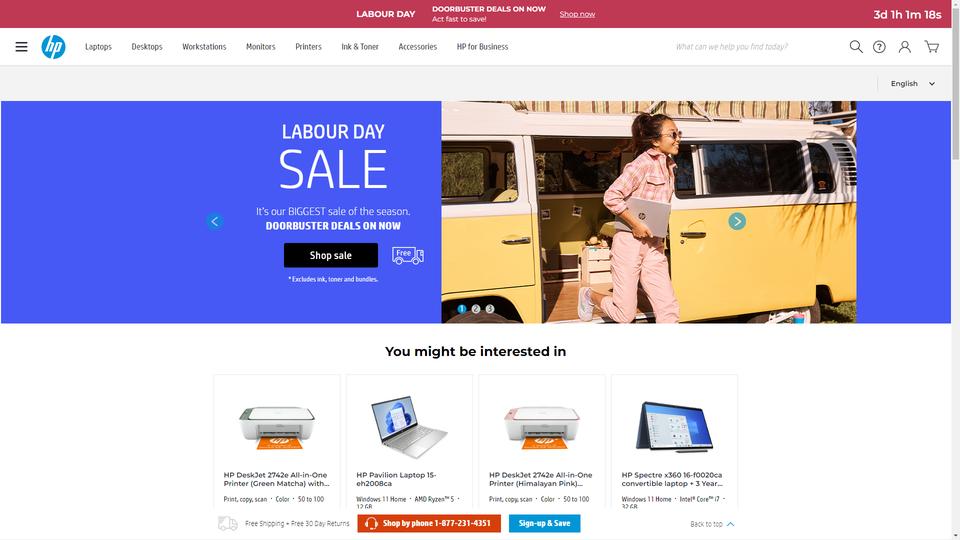
Task: Select carousel slide indicator 1
Action: pos(462,309)
